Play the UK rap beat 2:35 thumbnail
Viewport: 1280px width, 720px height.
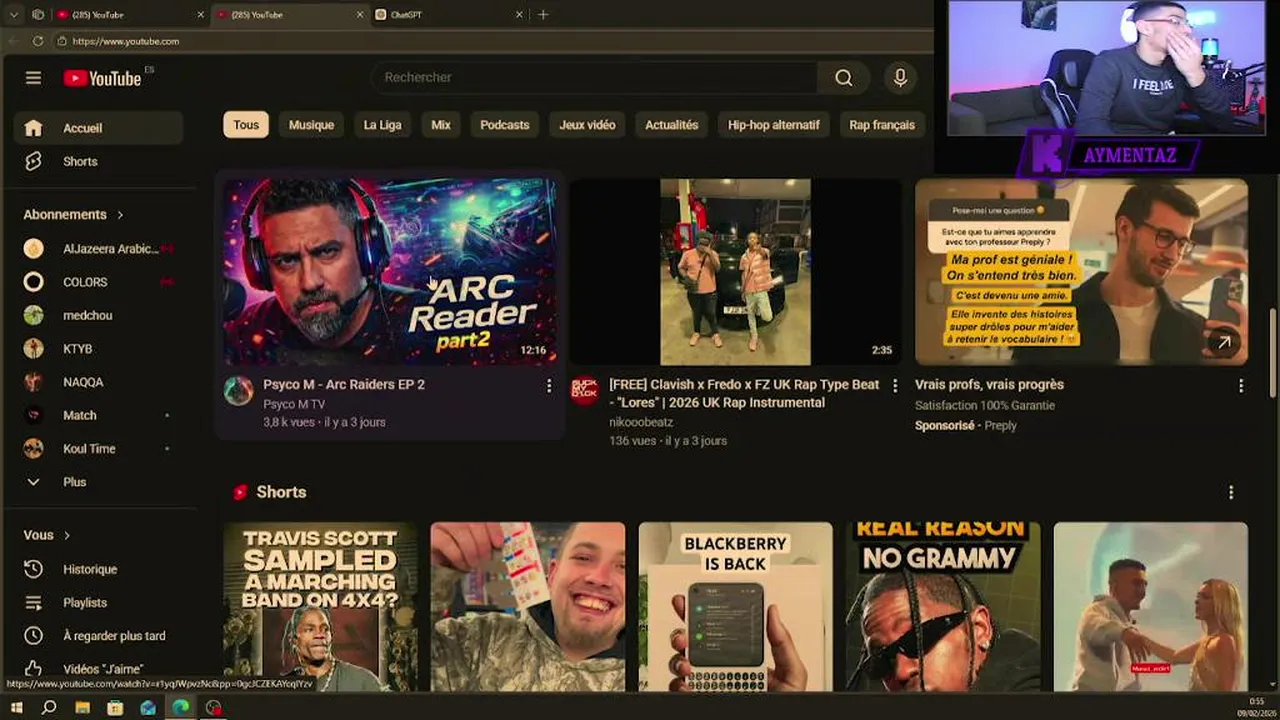click(x=735, y=272)
